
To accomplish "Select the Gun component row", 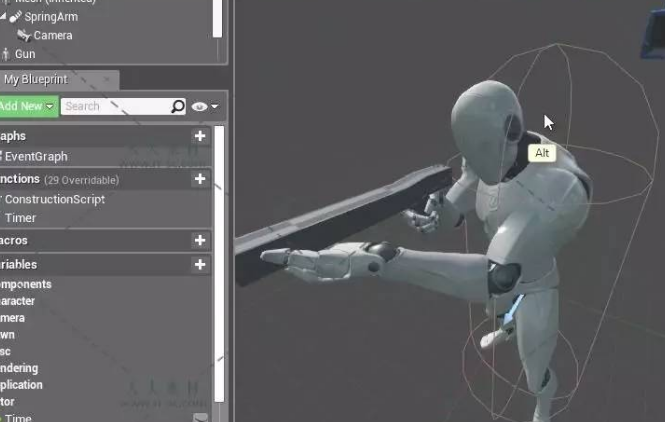I will click(108, 54).
